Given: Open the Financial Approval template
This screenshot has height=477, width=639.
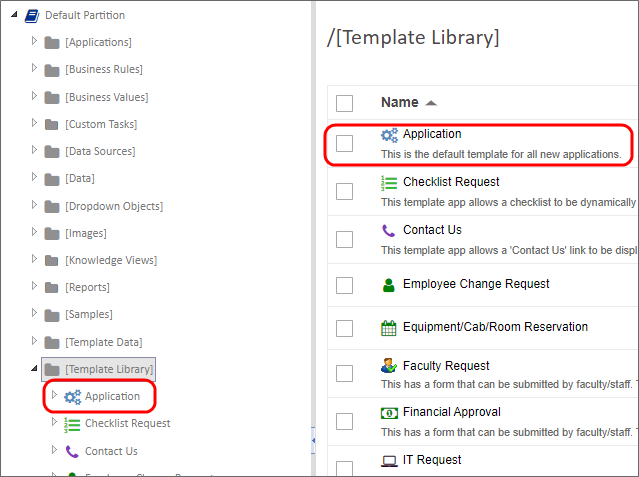Looking at the screenshot, I should (x=451, y=412).
